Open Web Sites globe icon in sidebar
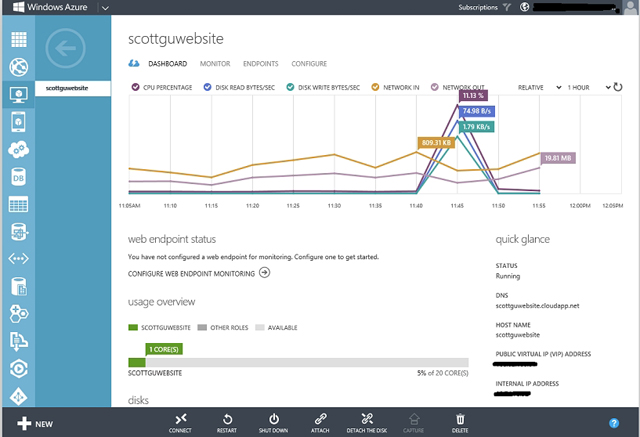 pos(19,67)
